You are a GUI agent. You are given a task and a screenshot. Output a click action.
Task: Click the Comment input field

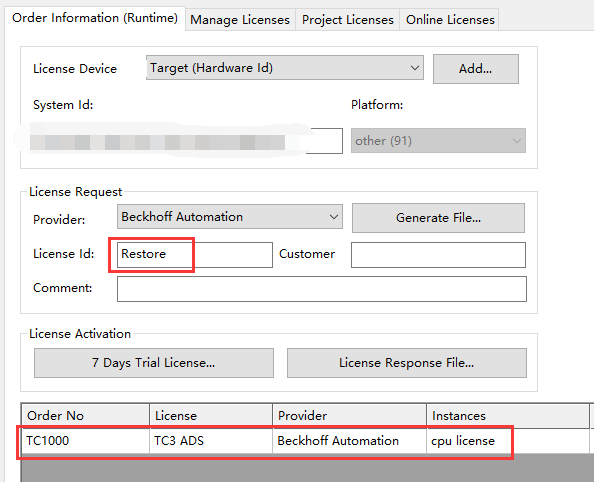tap(322, 289)
